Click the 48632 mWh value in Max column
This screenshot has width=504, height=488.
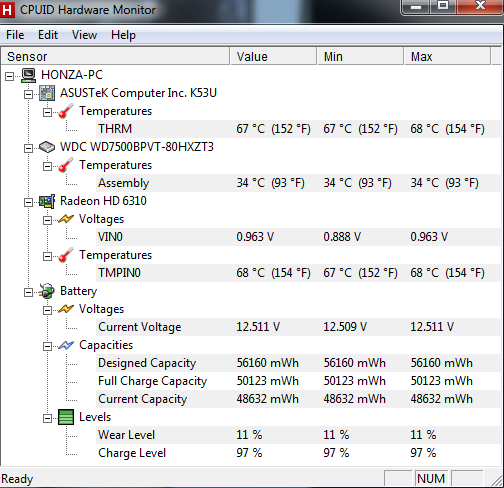coord(441,399)
